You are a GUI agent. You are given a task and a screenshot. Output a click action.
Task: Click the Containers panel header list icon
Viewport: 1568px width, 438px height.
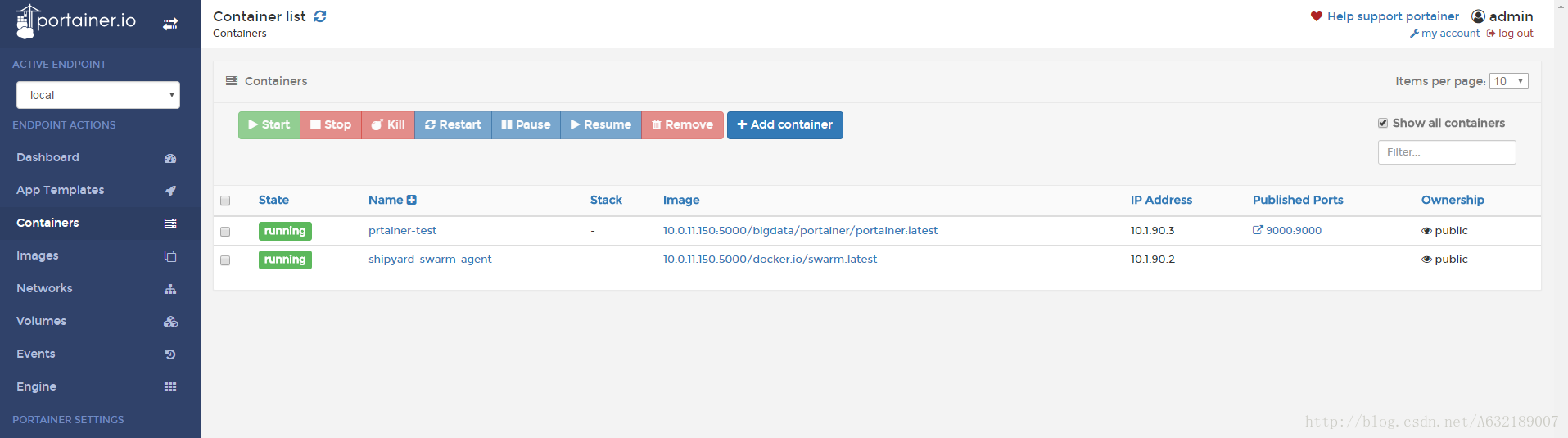232,81
